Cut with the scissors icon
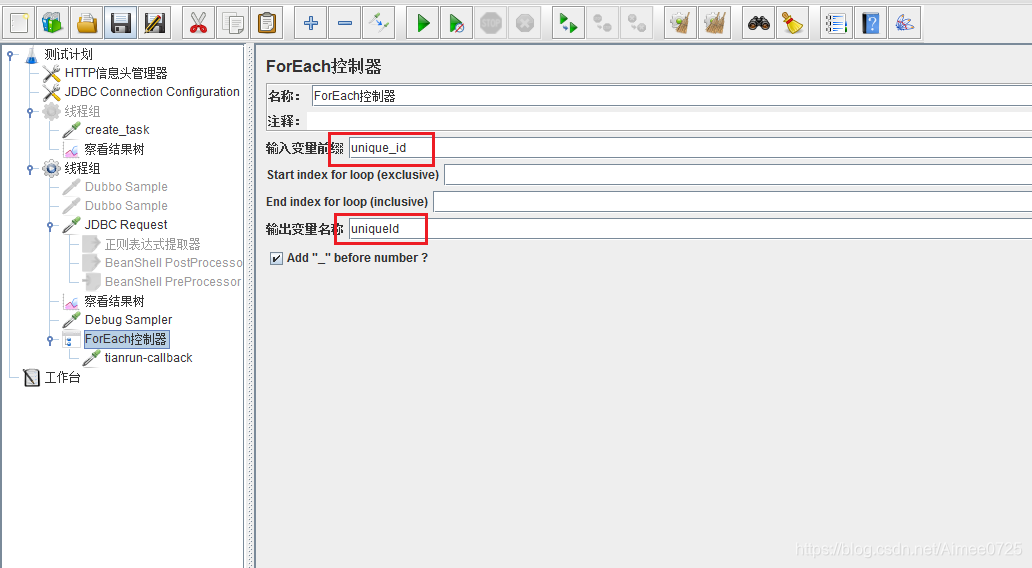 (198, 23)
